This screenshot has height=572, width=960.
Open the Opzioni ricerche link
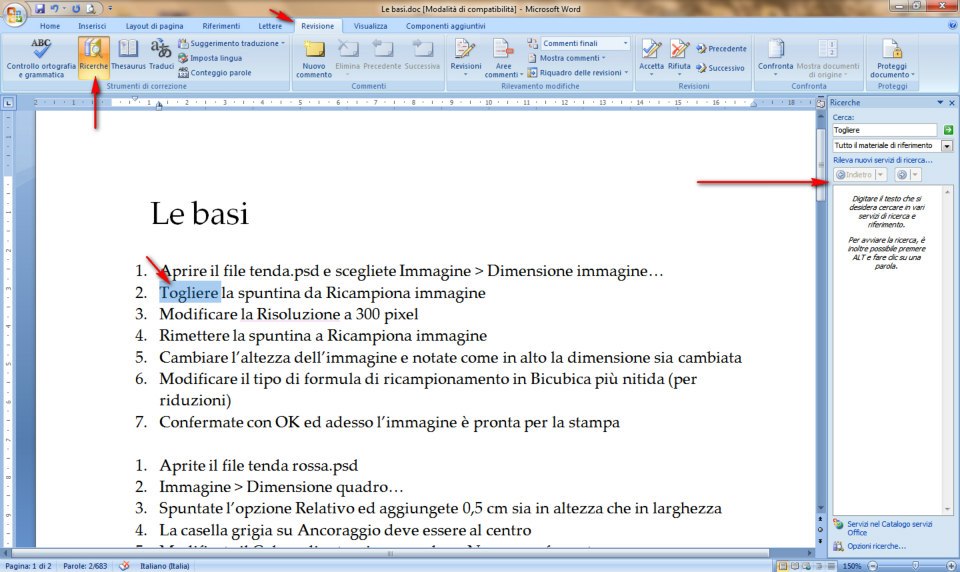[876, 546]
